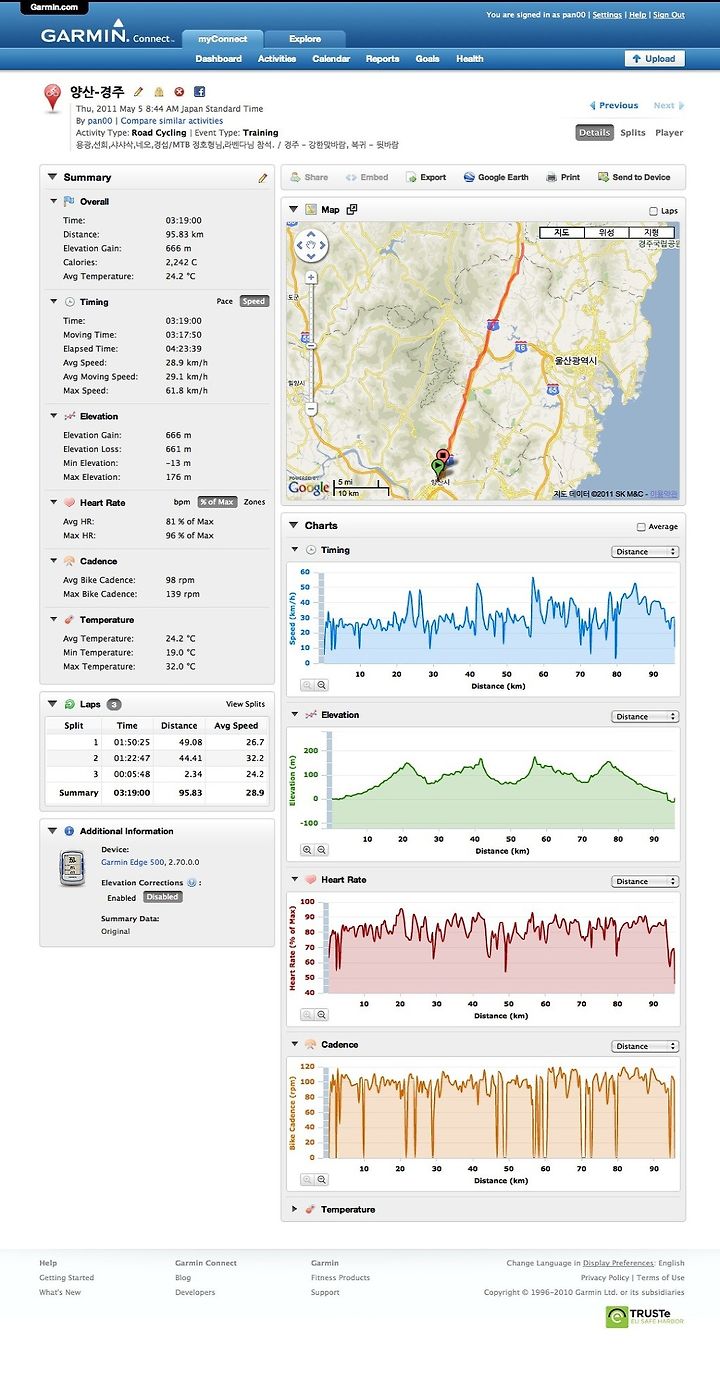Click the map pan control compass

coord(312,245)
